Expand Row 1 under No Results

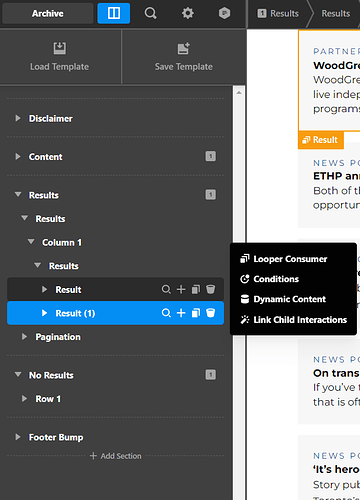point(24,399)
